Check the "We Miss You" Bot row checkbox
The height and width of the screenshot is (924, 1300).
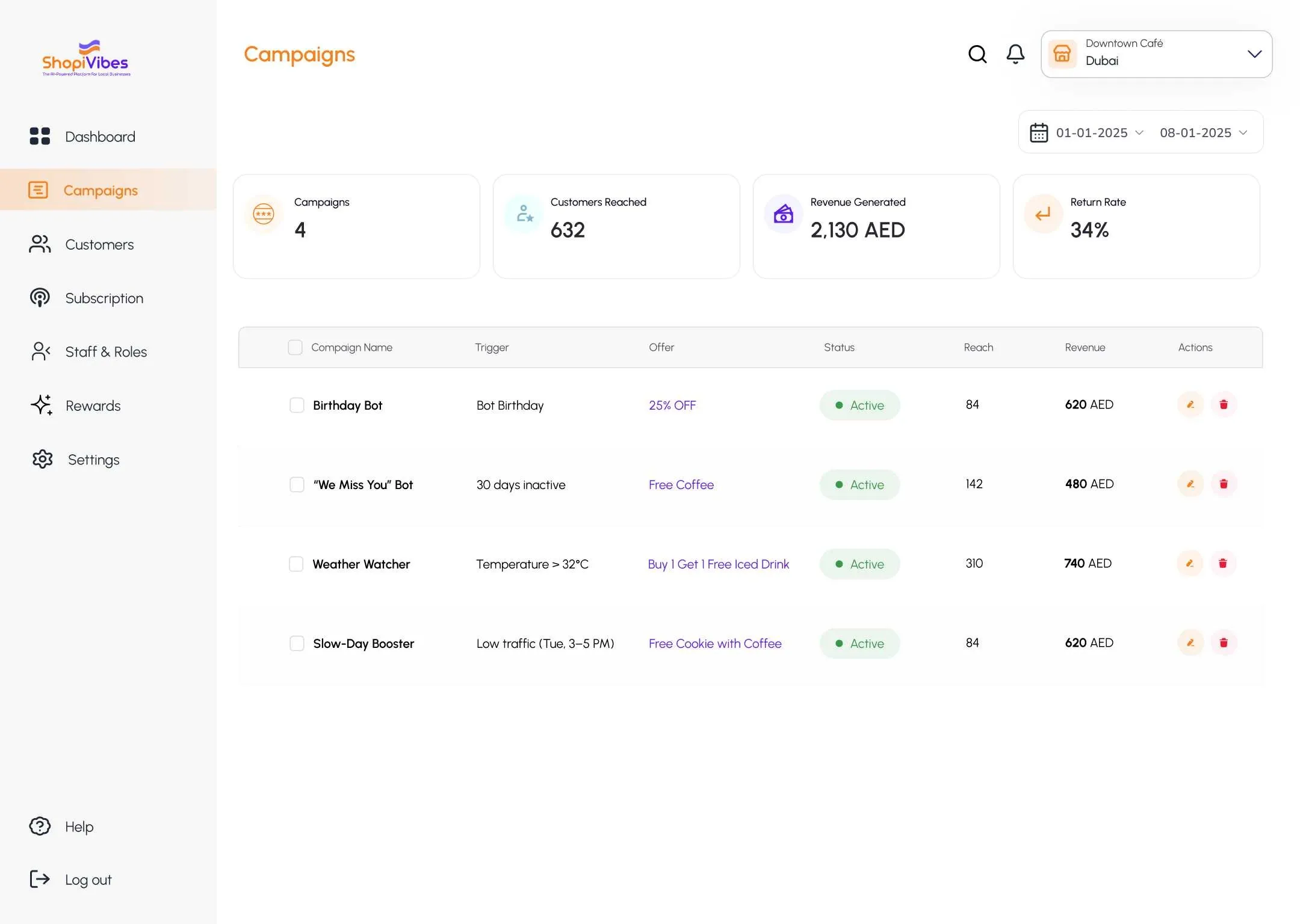(297, 484)
